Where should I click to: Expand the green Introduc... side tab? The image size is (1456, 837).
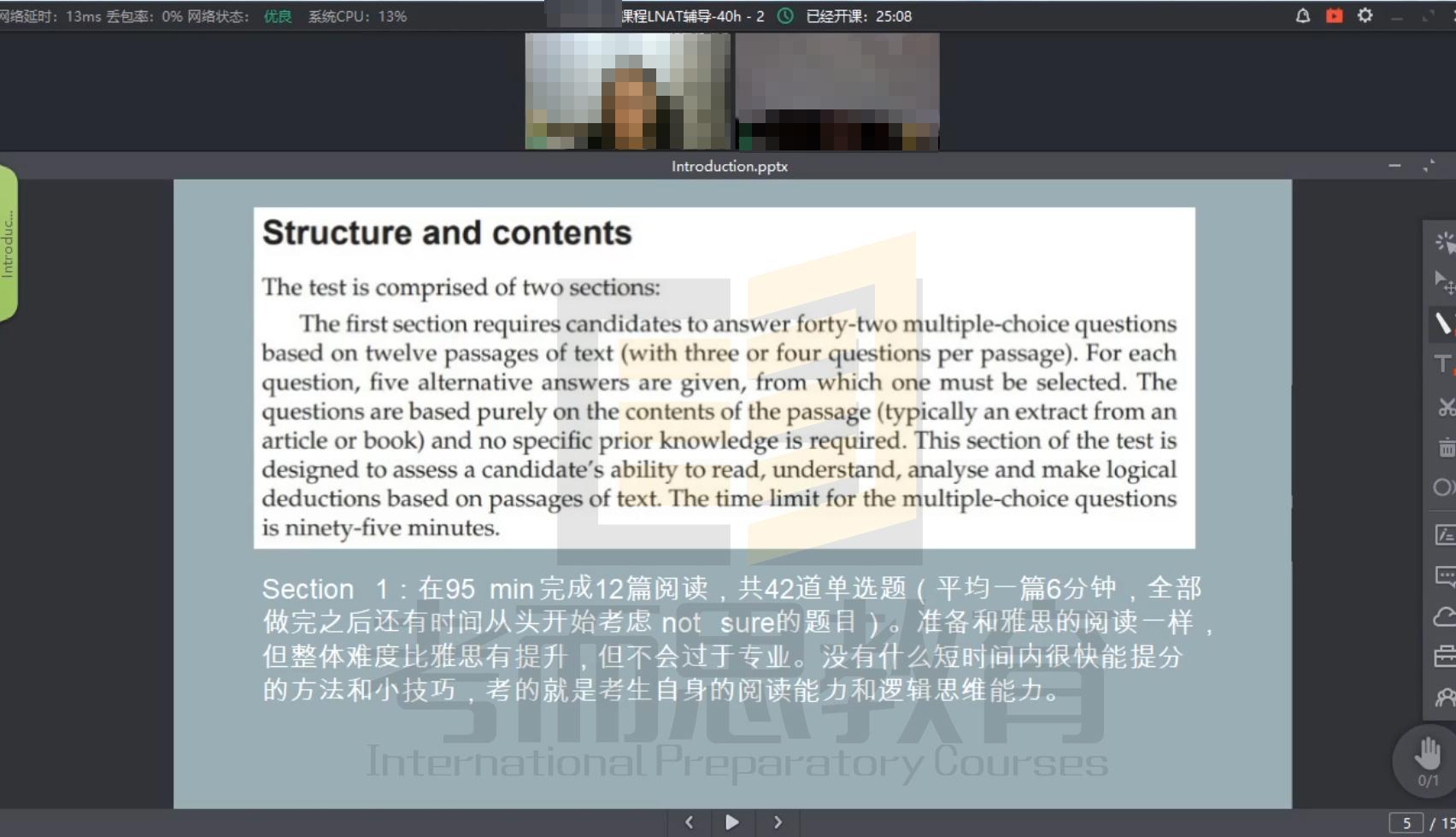point(9,244)
